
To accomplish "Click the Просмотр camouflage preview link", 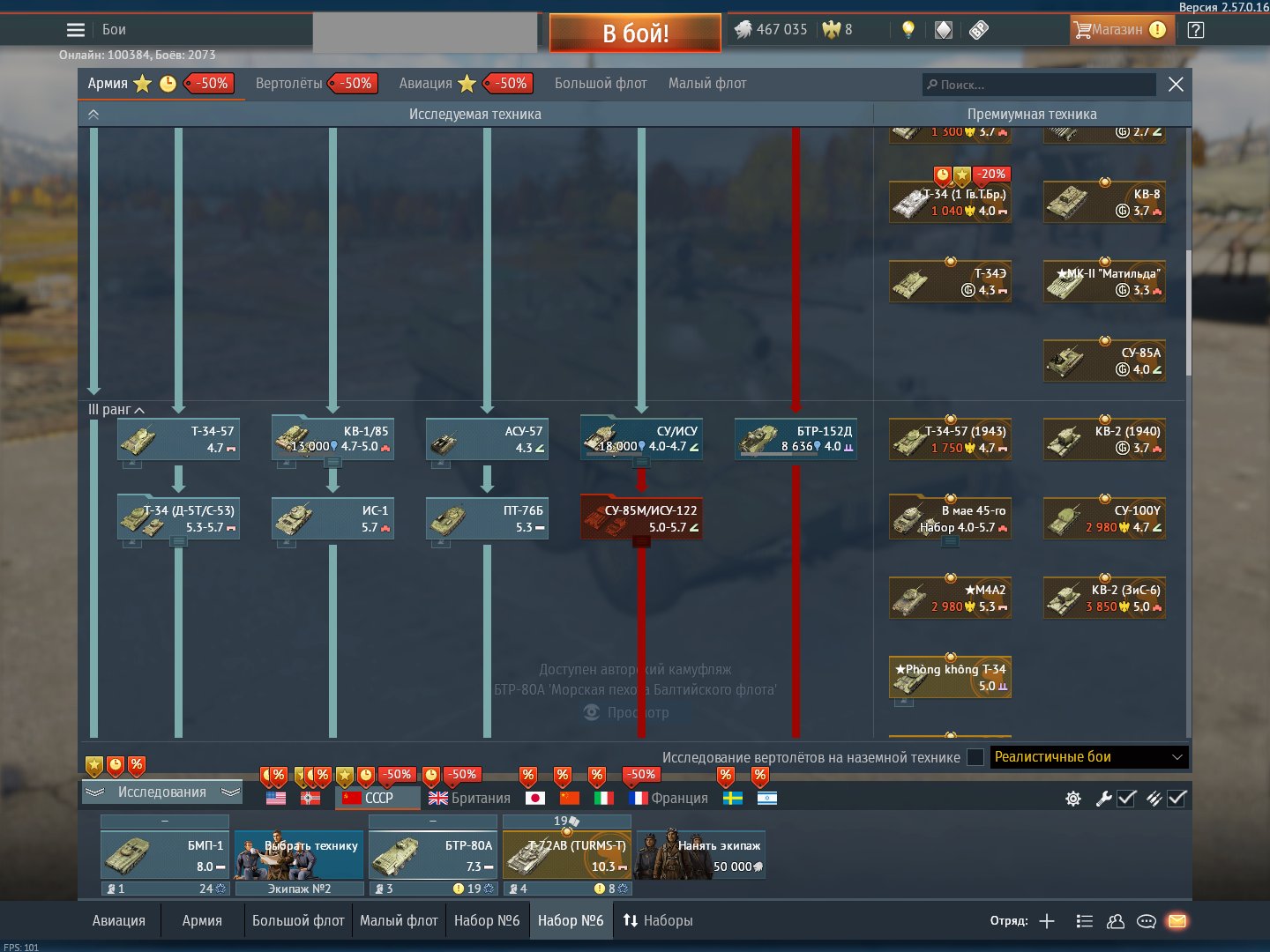I will pos(627,712).
